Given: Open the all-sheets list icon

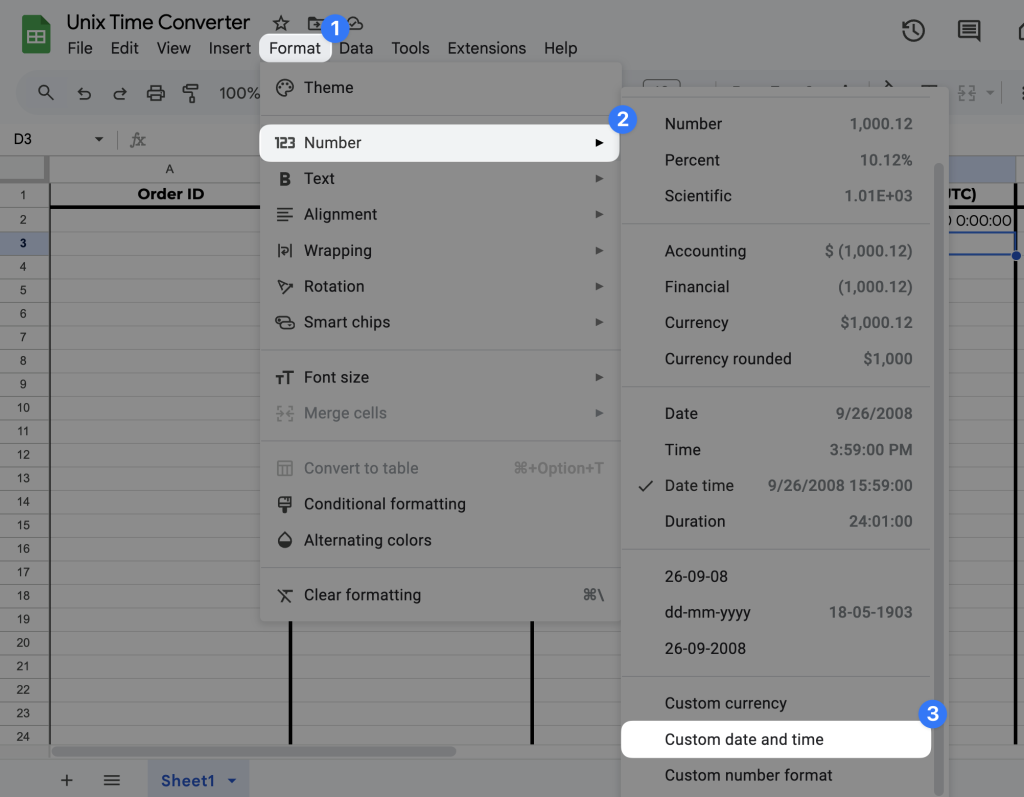Looking at the screenshot, I should 111,779.
